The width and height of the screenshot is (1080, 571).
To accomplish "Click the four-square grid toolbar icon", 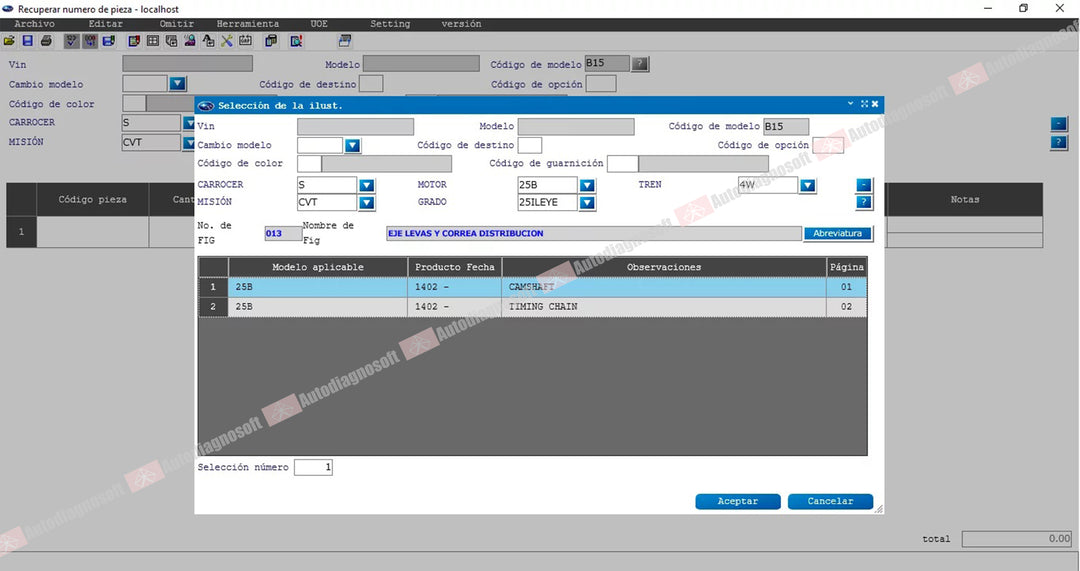I will tap(153, 41).
